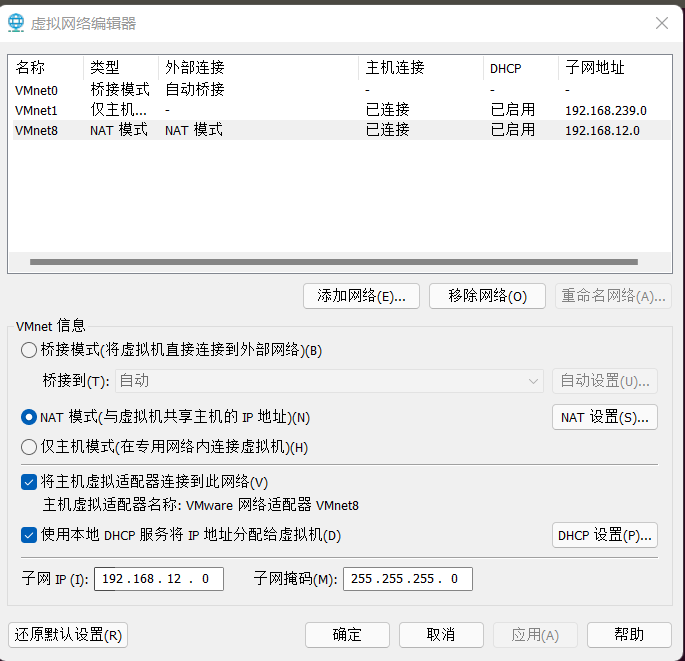Screen dimensions: 685x661
Task: Click the Virtual Network Editor globe icon
Action: pos(16,23)
